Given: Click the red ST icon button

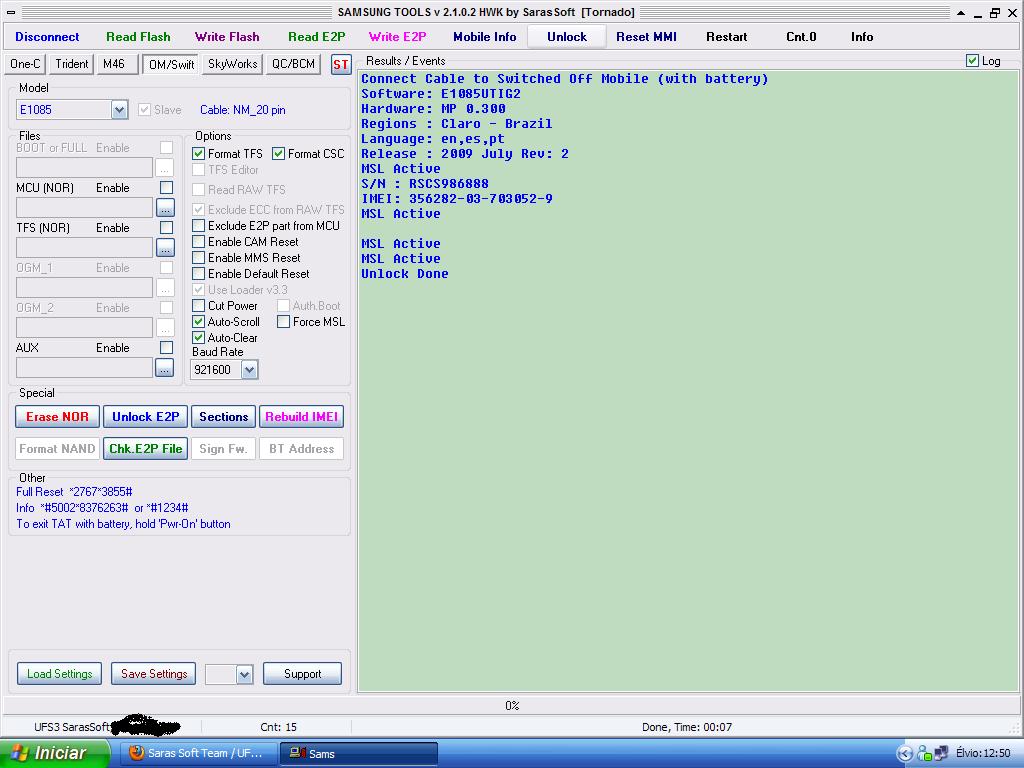Looking at the screenshot, I should (341, 65).
